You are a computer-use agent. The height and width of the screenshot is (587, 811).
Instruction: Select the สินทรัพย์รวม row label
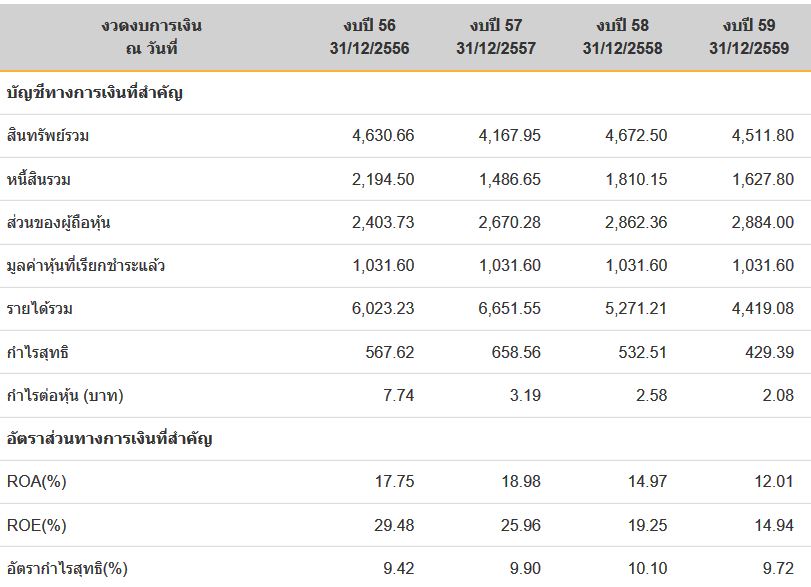pyautogui.click(x=48, y=136)
